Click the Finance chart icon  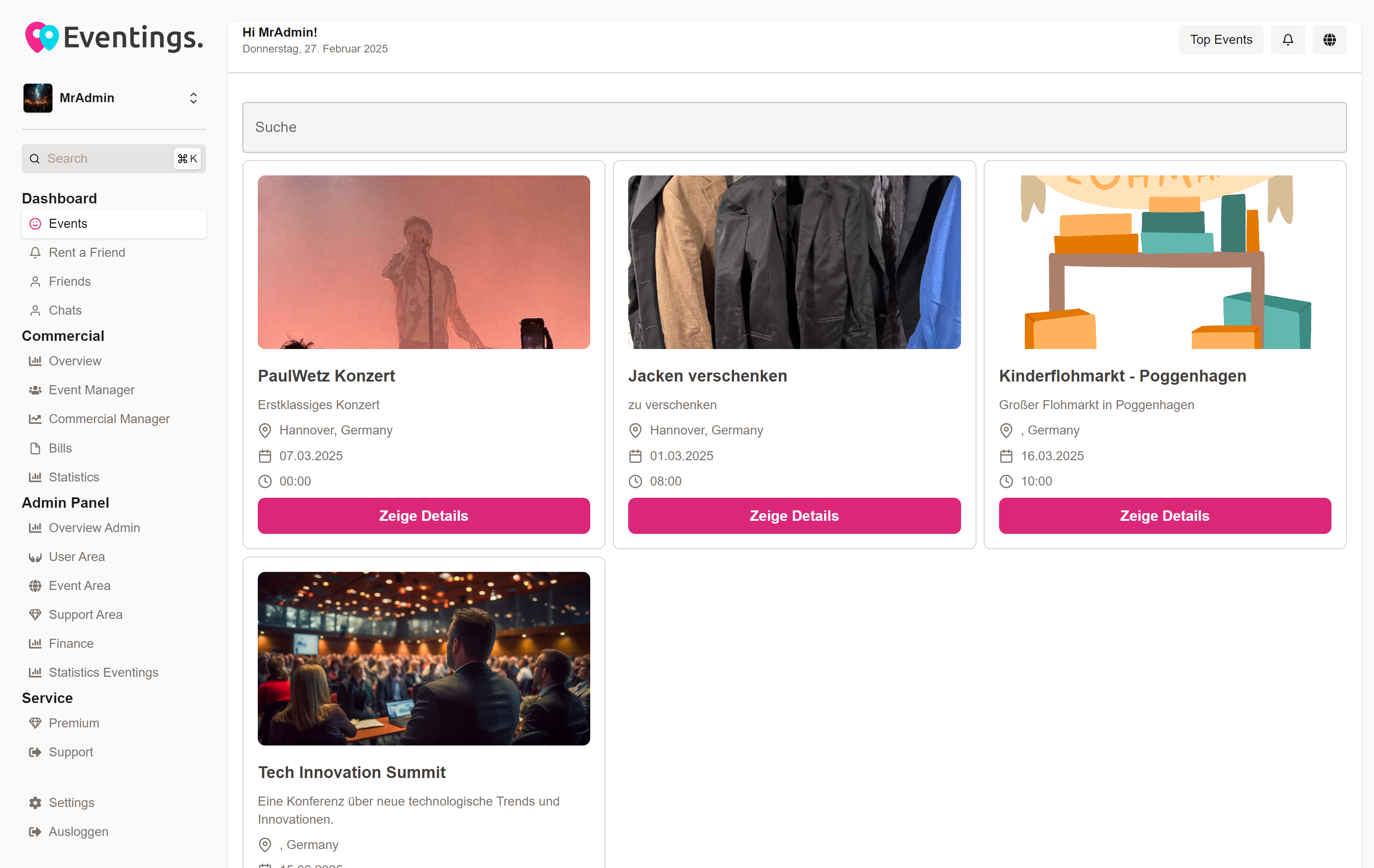click(35, 643)
